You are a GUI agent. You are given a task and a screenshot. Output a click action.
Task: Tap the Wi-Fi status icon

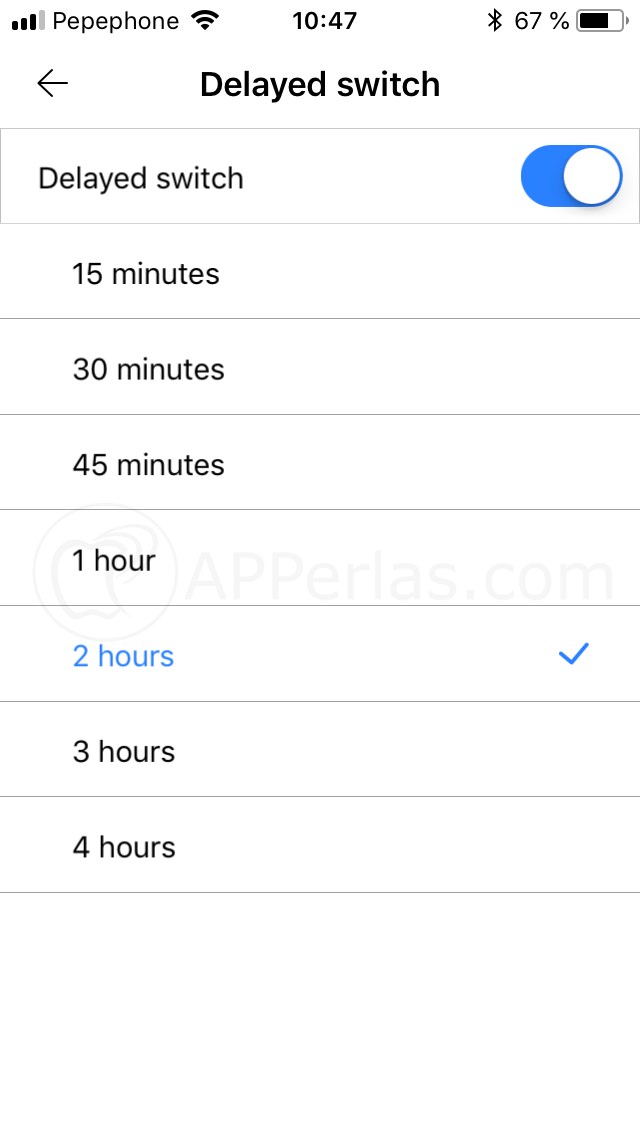tap(206, 21)
